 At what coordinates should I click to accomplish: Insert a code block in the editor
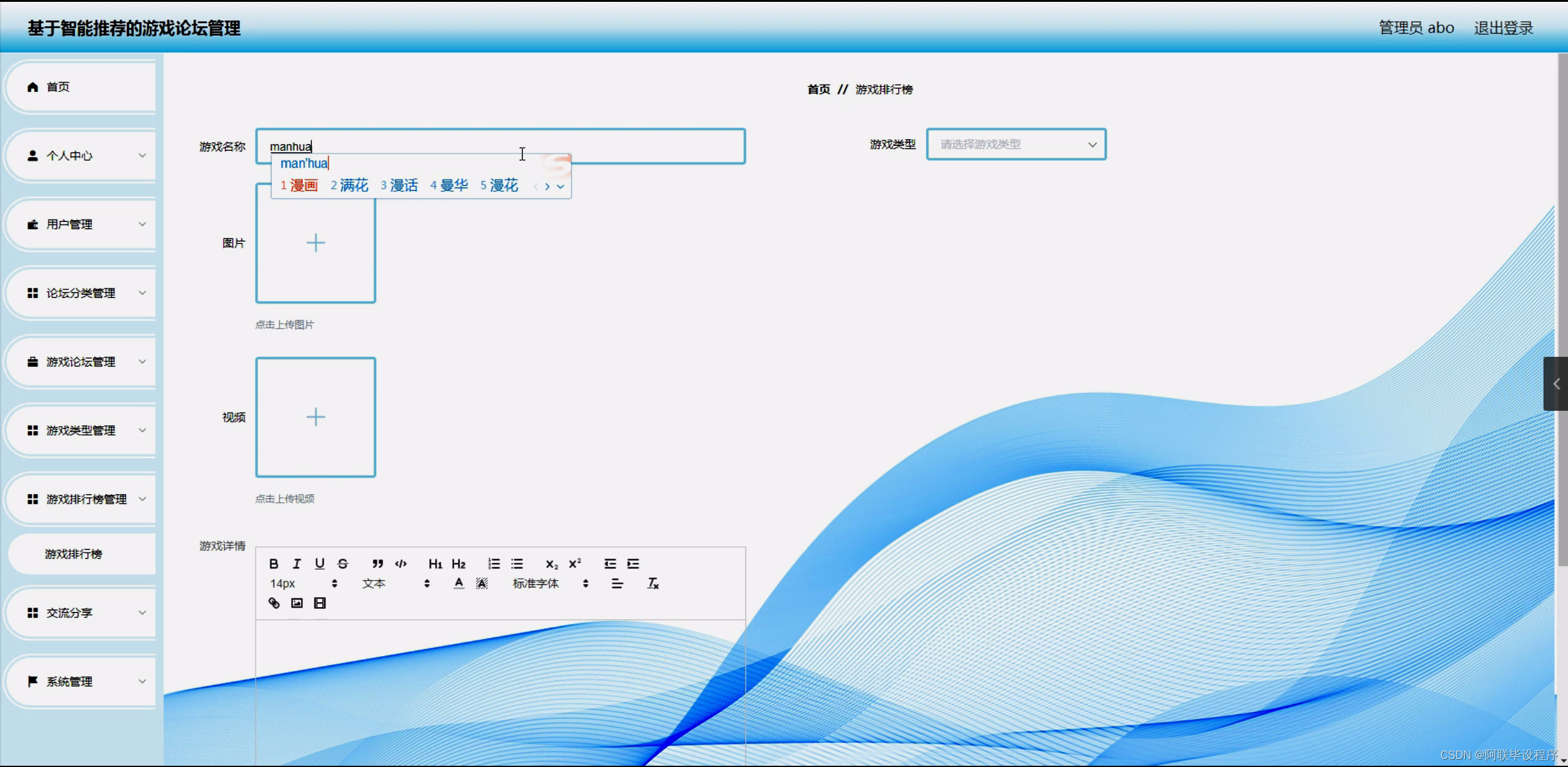pos(401,563)
